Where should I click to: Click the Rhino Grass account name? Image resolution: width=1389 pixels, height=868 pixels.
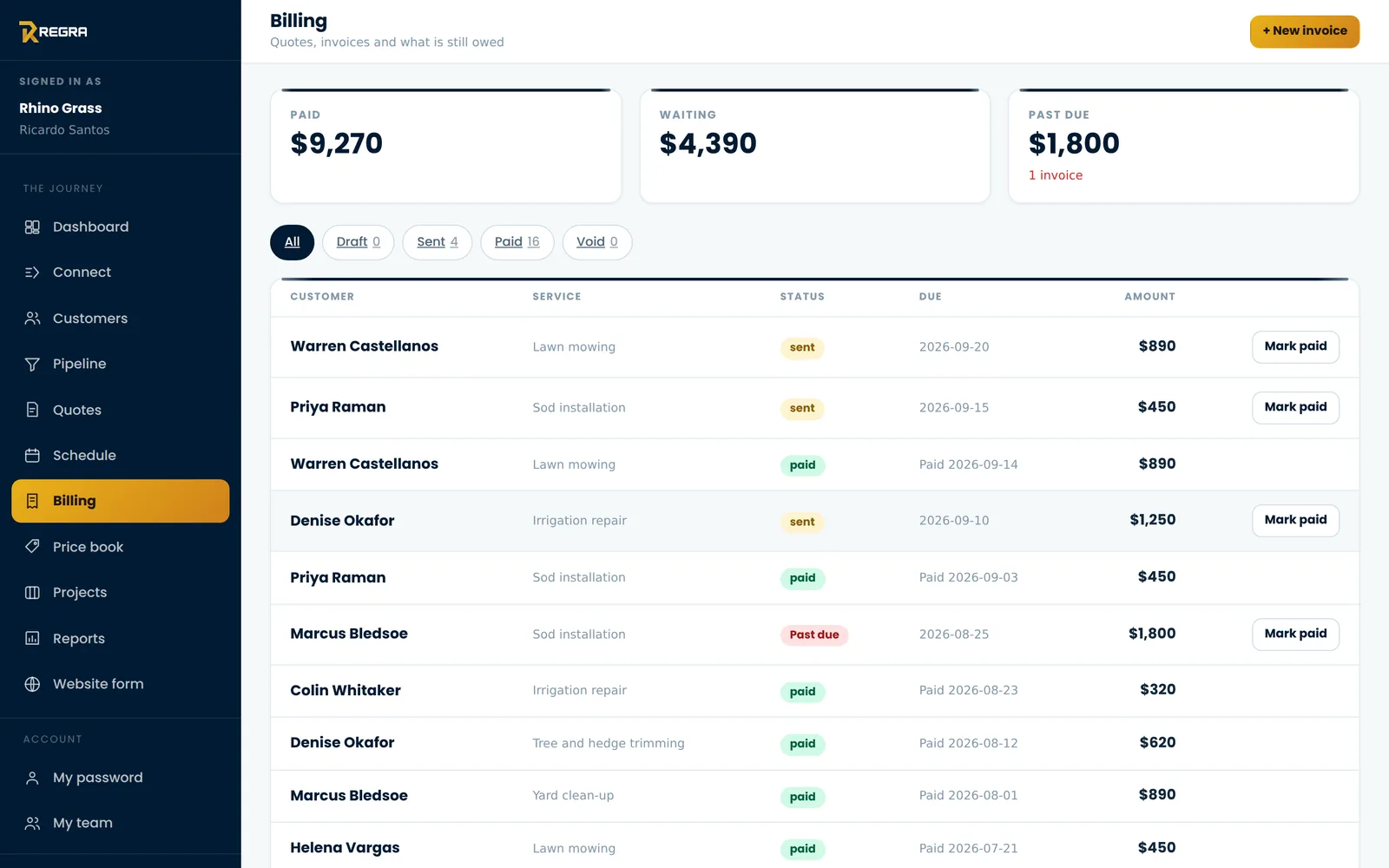tap(61, 108)
